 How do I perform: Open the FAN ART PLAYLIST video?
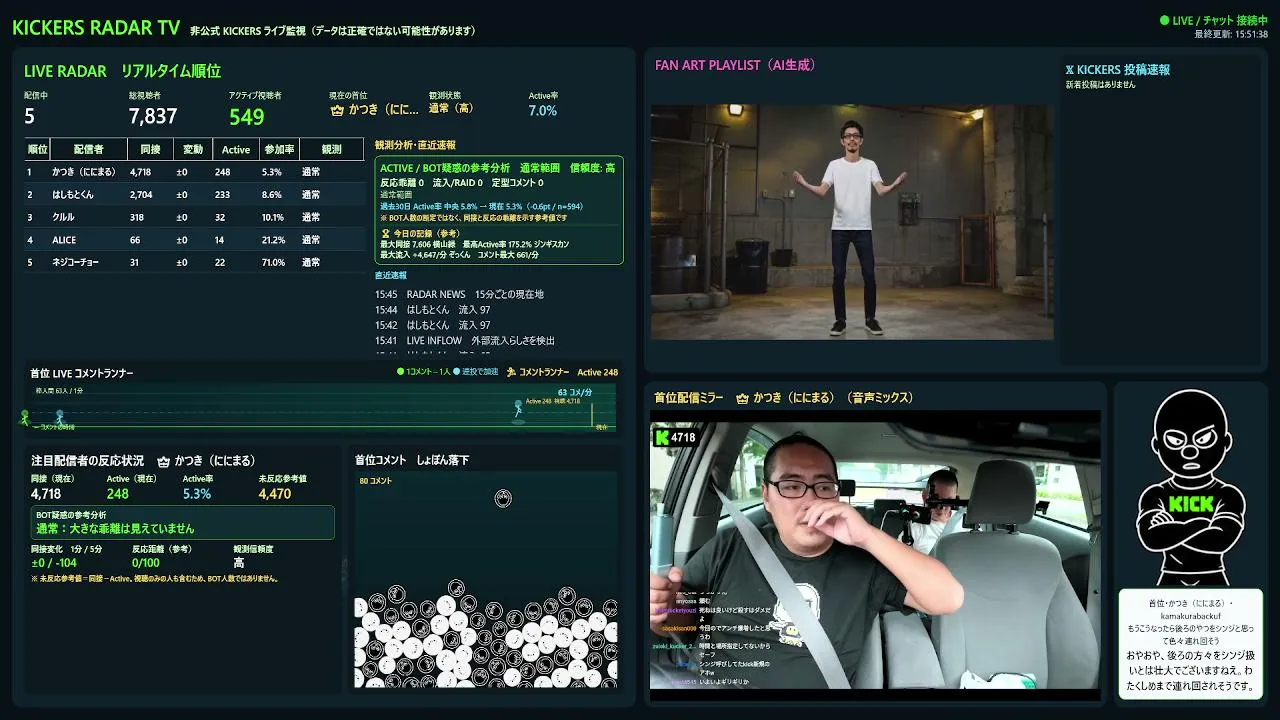coord(852,222)
